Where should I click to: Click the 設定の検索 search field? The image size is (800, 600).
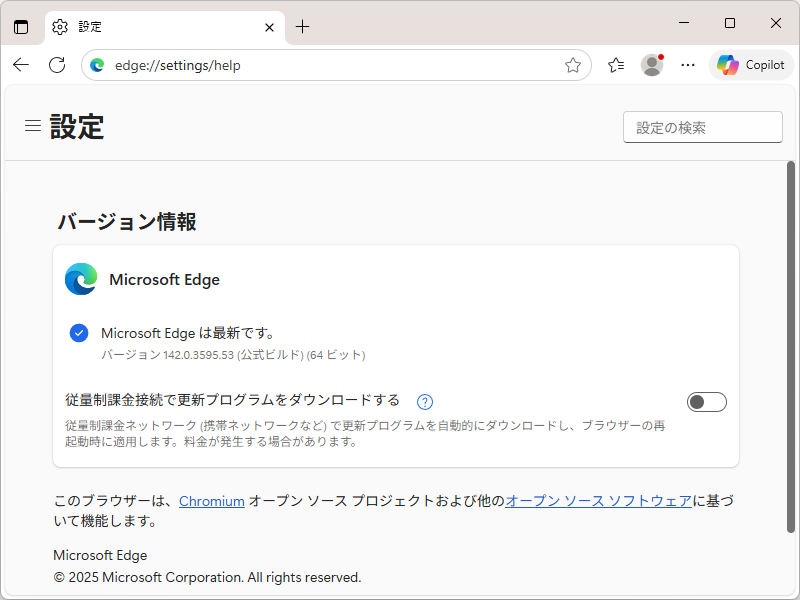[702, 127]
